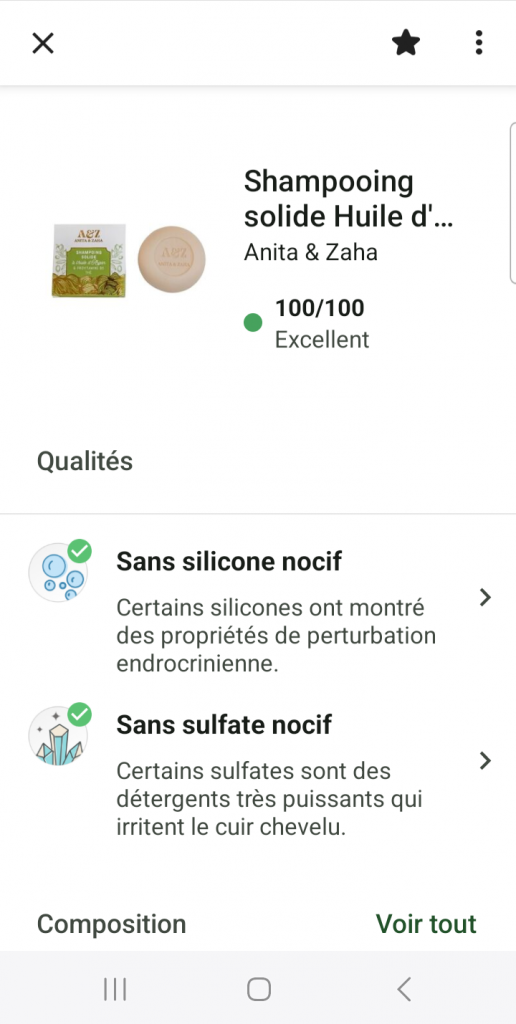This screenshot has height=1024, width=516.
Task: Expand Sans sulfate nocif chevron
Action: tap(485, 761)
